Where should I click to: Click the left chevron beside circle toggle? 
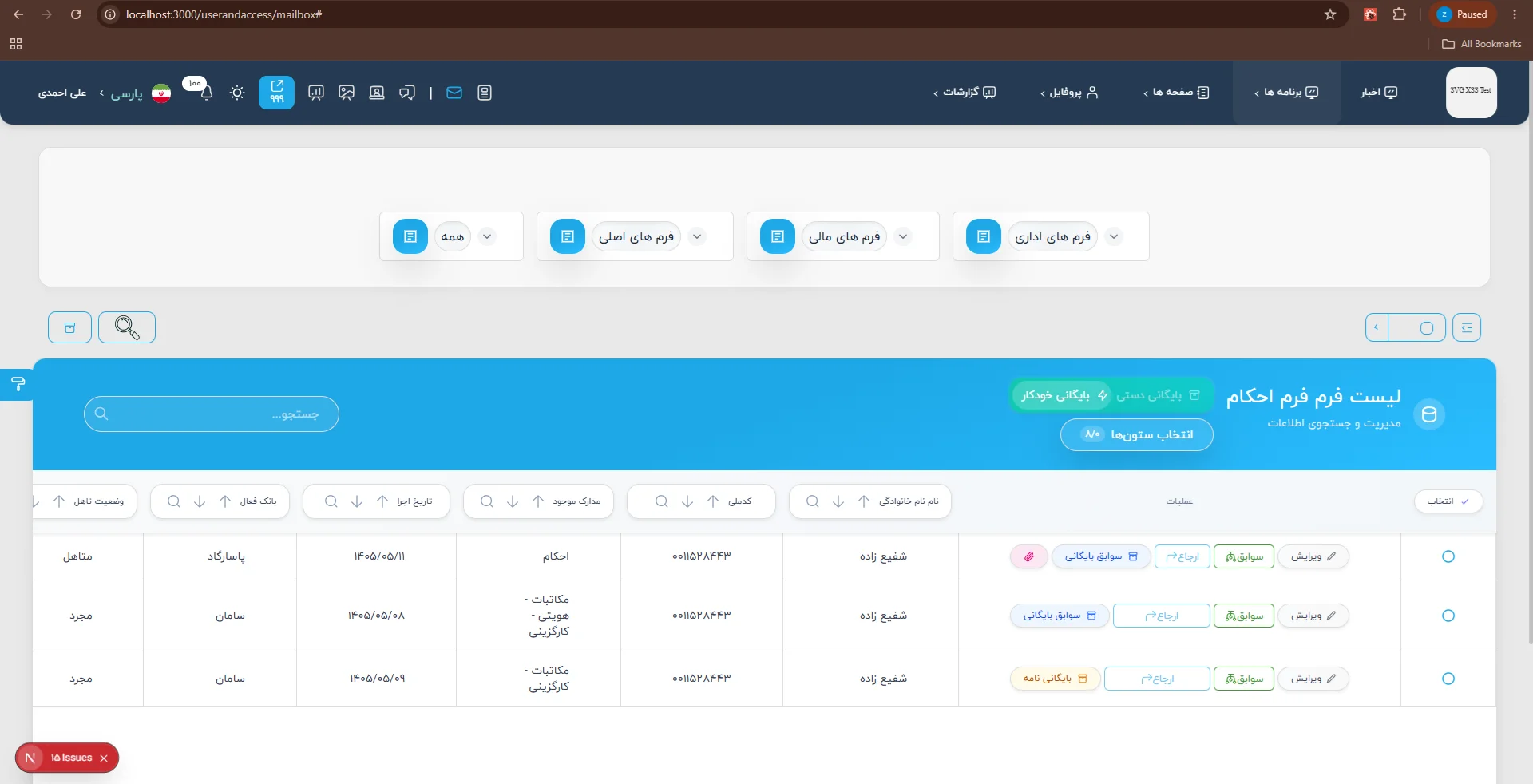click(1377, 327)
